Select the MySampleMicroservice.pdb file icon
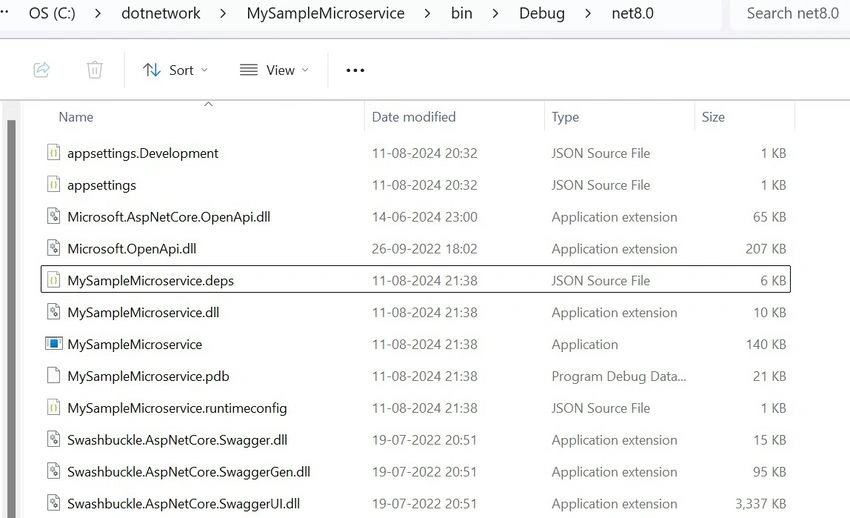 54,375
